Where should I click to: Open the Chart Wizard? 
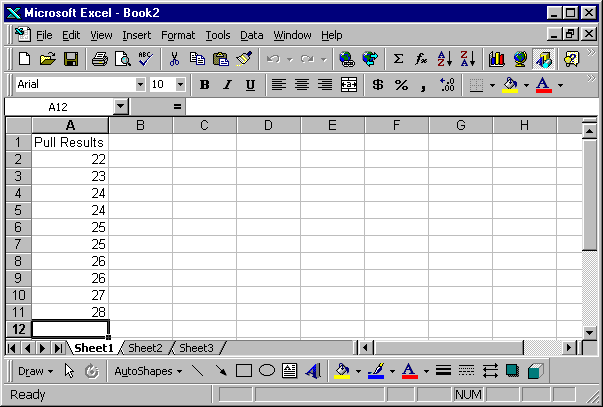click(x=496, y=59)
